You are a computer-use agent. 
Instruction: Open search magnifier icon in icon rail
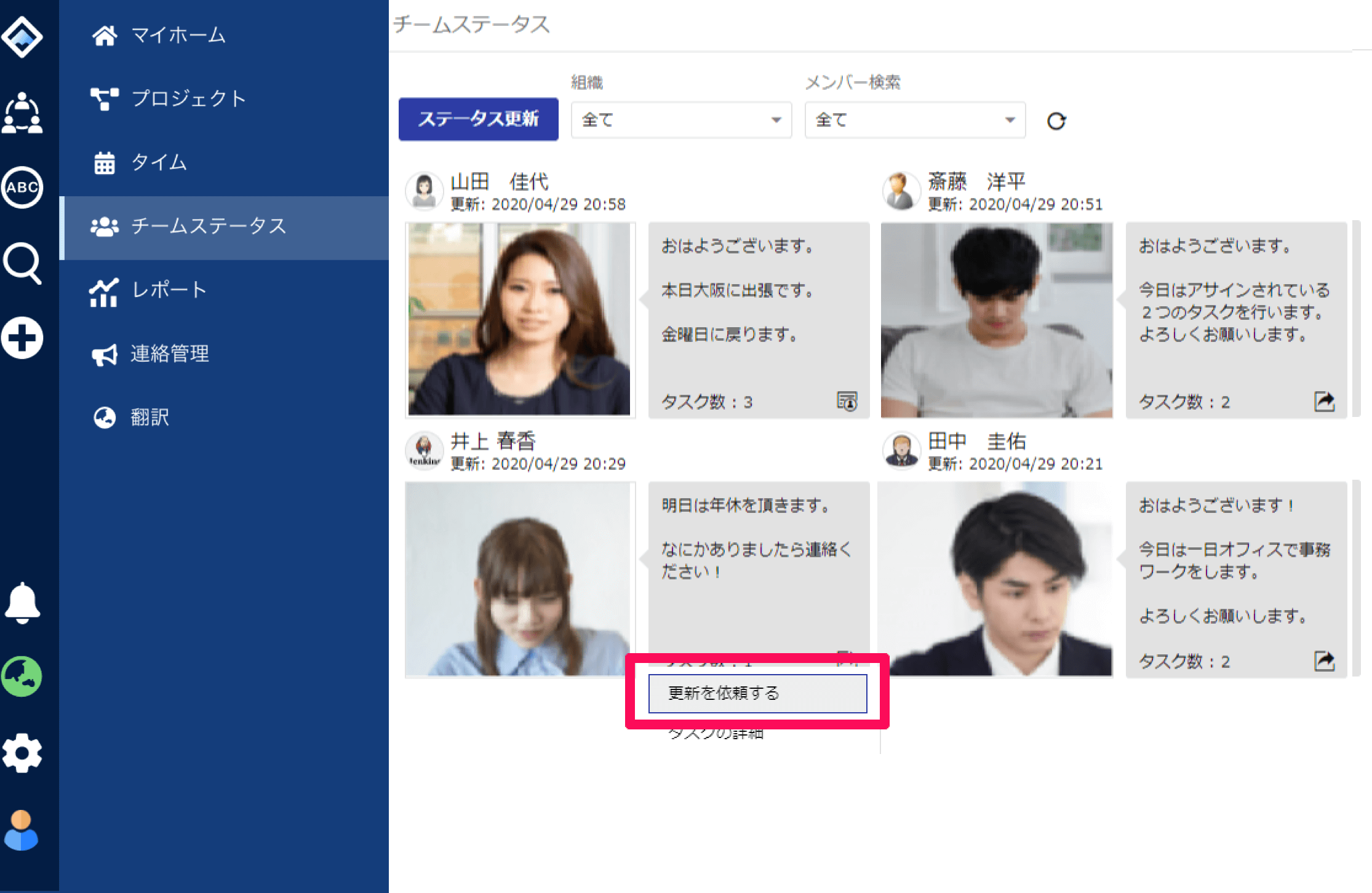(x=22, y=263)
